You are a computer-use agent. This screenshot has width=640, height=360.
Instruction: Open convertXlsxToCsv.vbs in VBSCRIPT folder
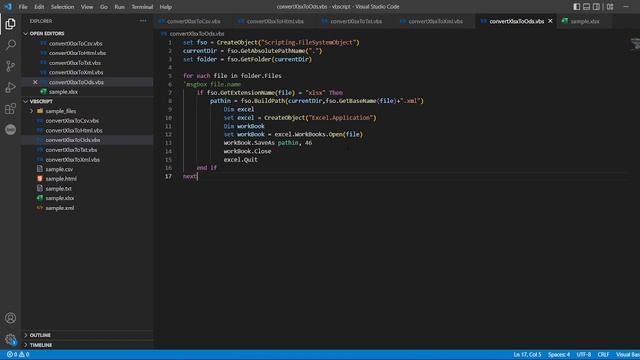pos(72,121)
